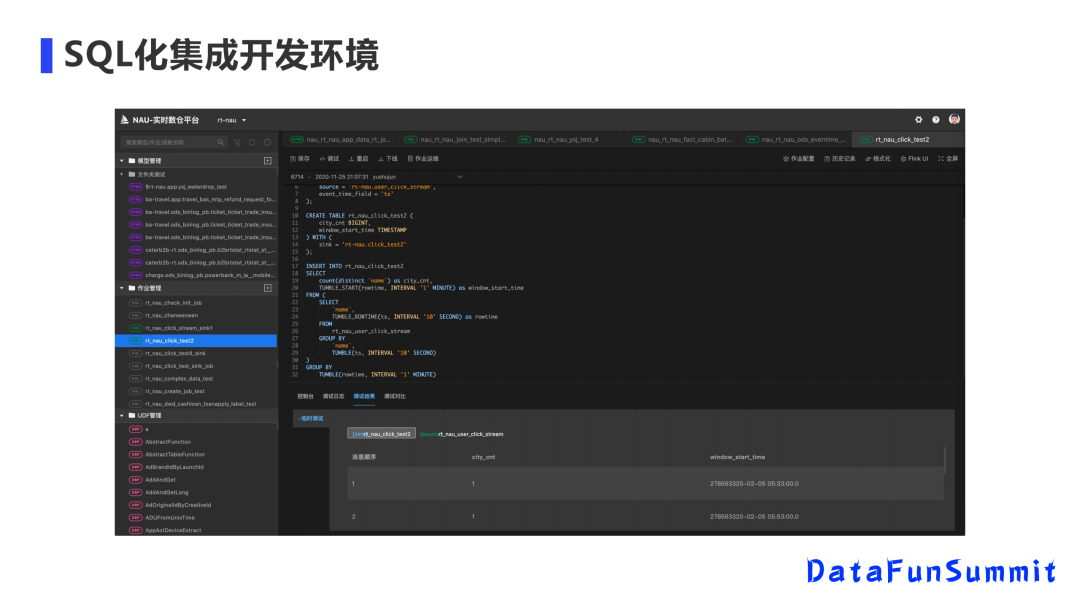
Task: Click the UDF badge icon beside AddAndGet
Action: coord(136,480)
